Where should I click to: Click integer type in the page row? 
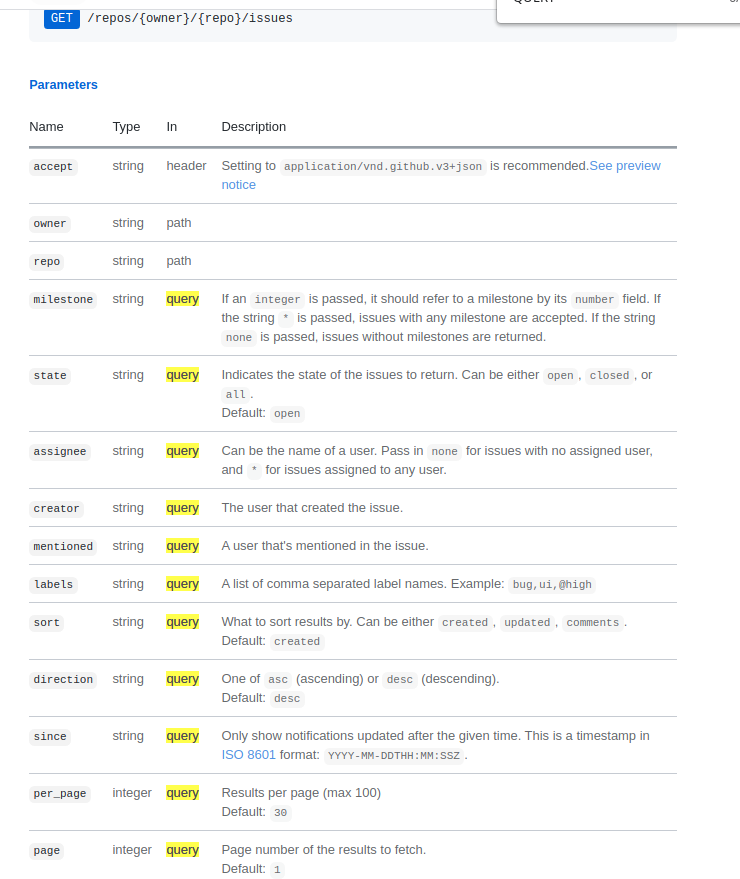[x=132, y=850]
